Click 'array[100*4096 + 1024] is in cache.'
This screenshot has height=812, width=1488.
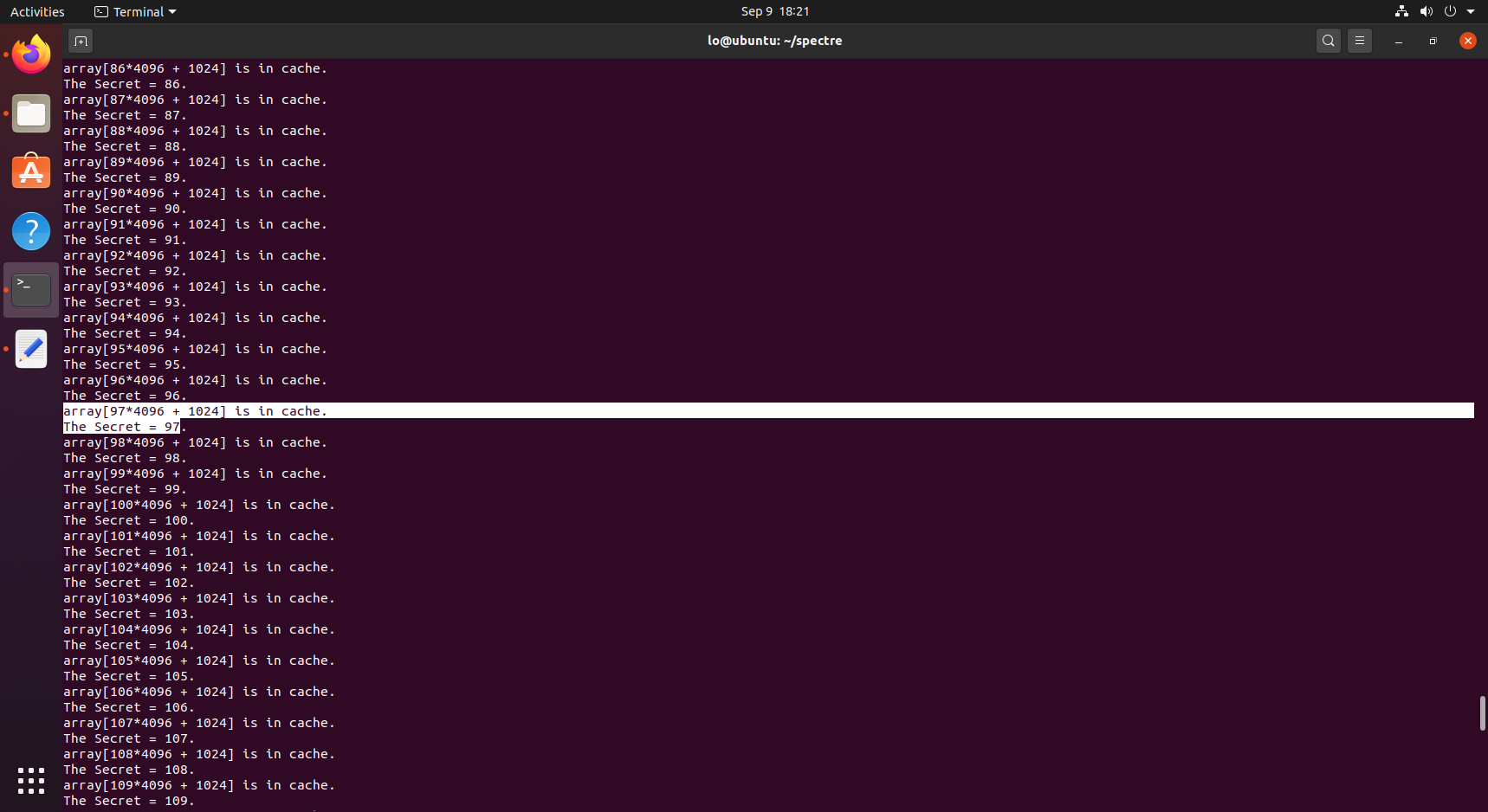pos(199,505)
